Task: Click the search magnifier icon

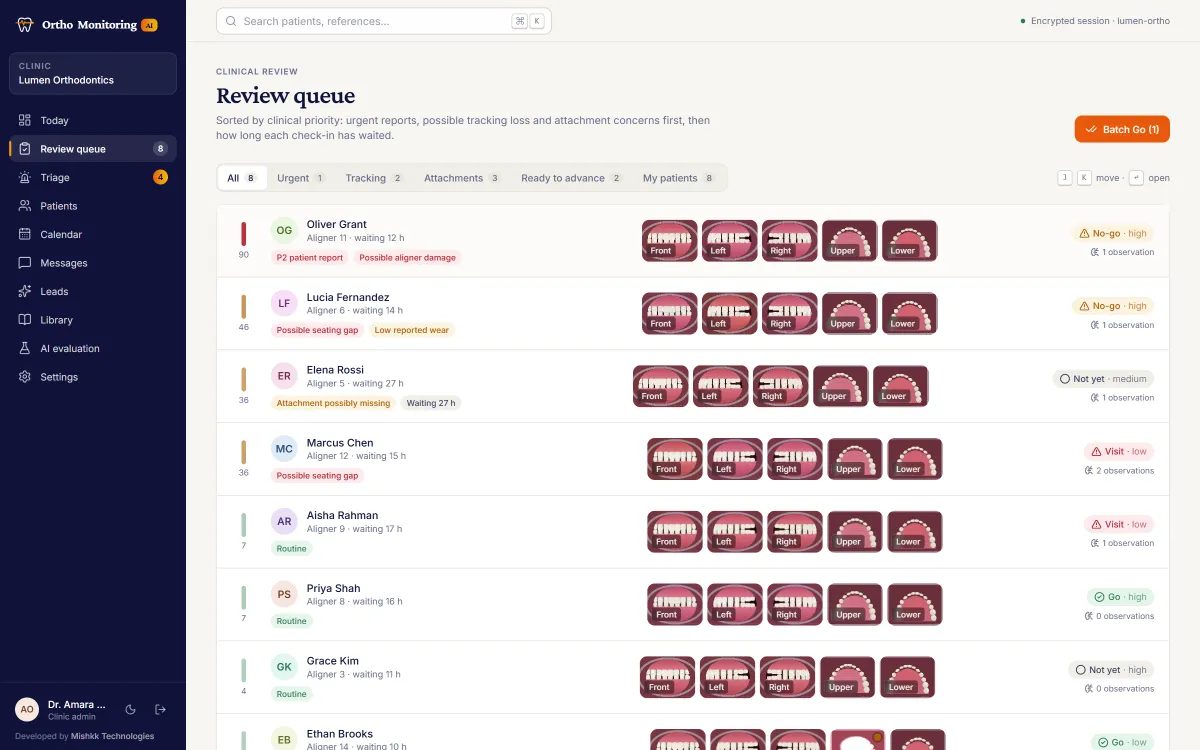Action: (232, 21)
